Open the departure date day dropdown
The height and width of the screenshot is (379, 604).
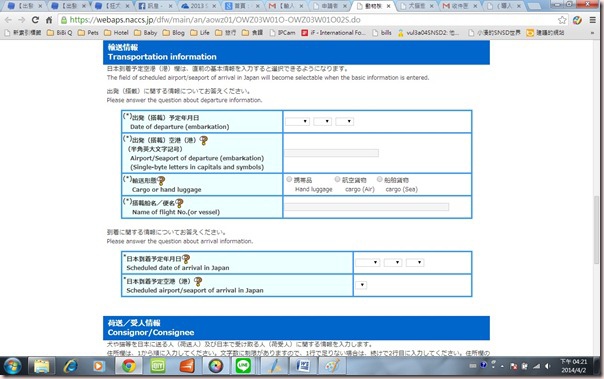(x=344, y=122)
